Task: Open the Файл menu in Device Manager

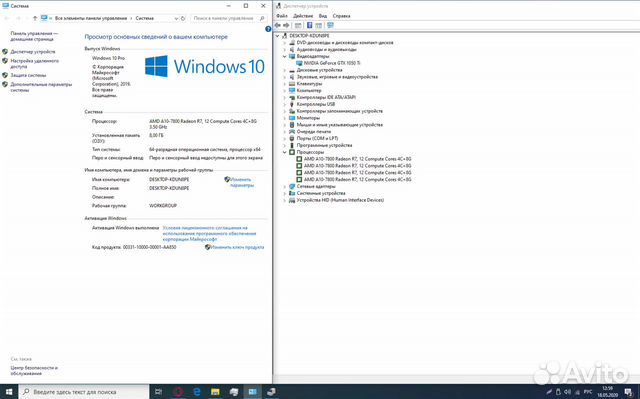Action: click(x=282, y=16)
